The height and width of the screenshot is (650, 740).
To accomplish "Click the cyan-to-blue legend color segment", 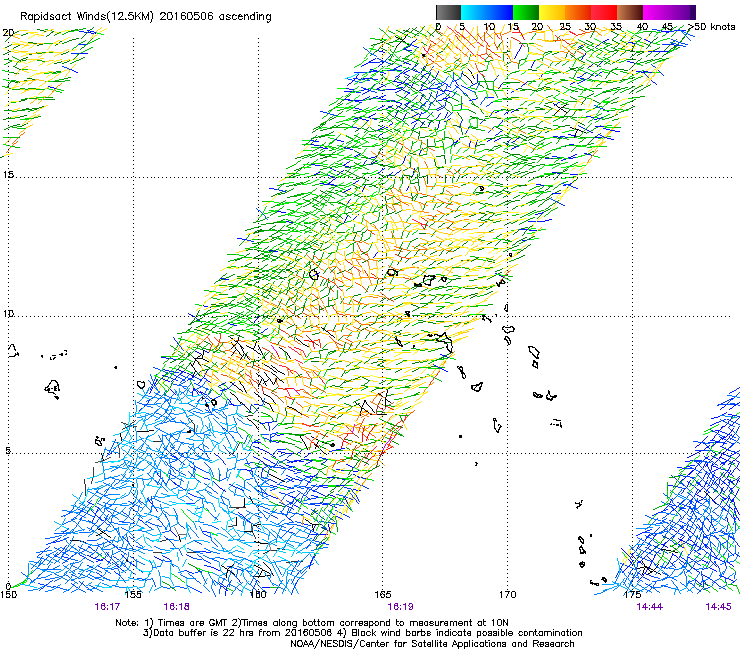I will click(x=487, y=12).
